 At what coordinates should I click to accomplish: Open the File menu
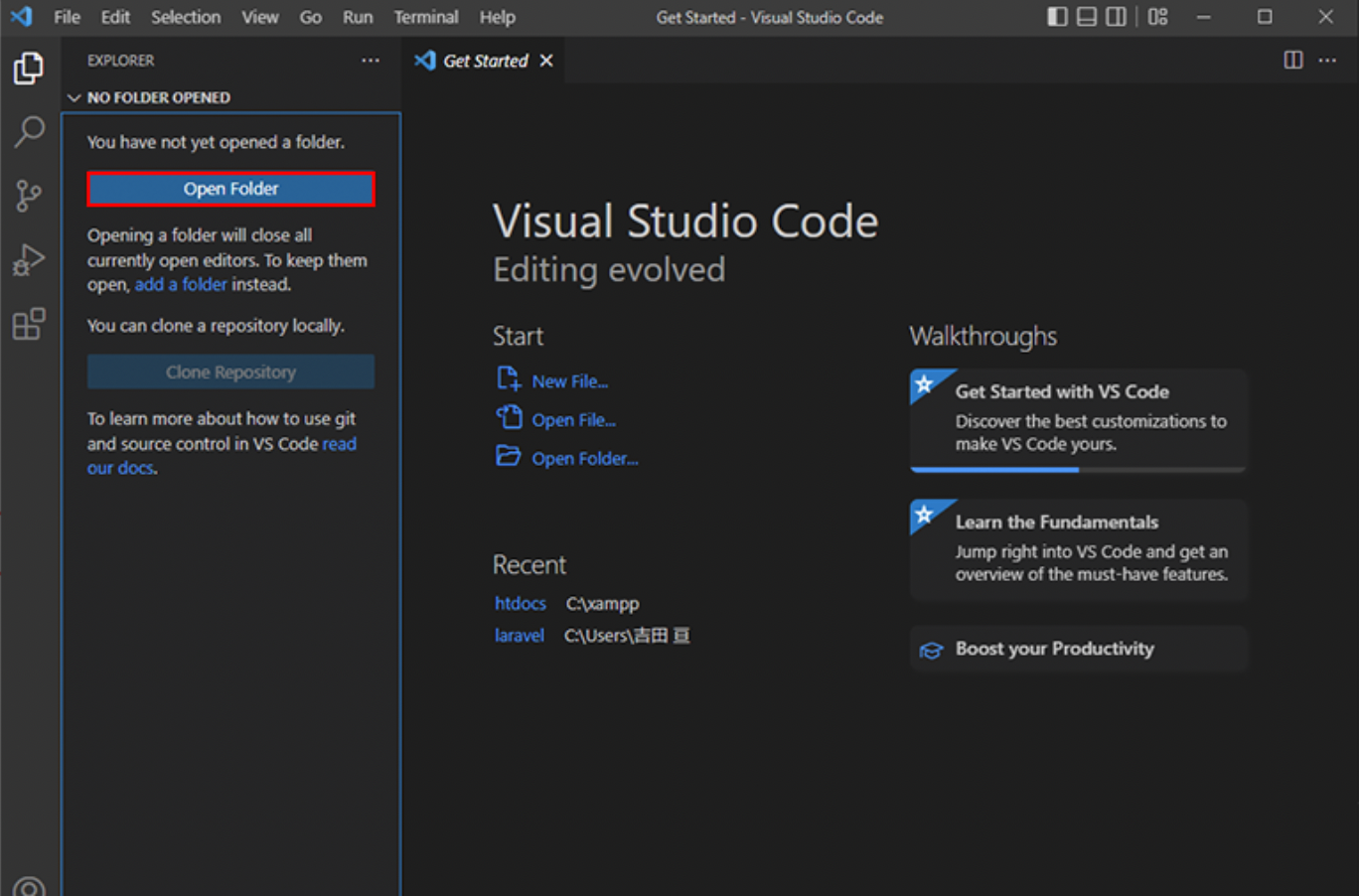[x=67, y=17]
